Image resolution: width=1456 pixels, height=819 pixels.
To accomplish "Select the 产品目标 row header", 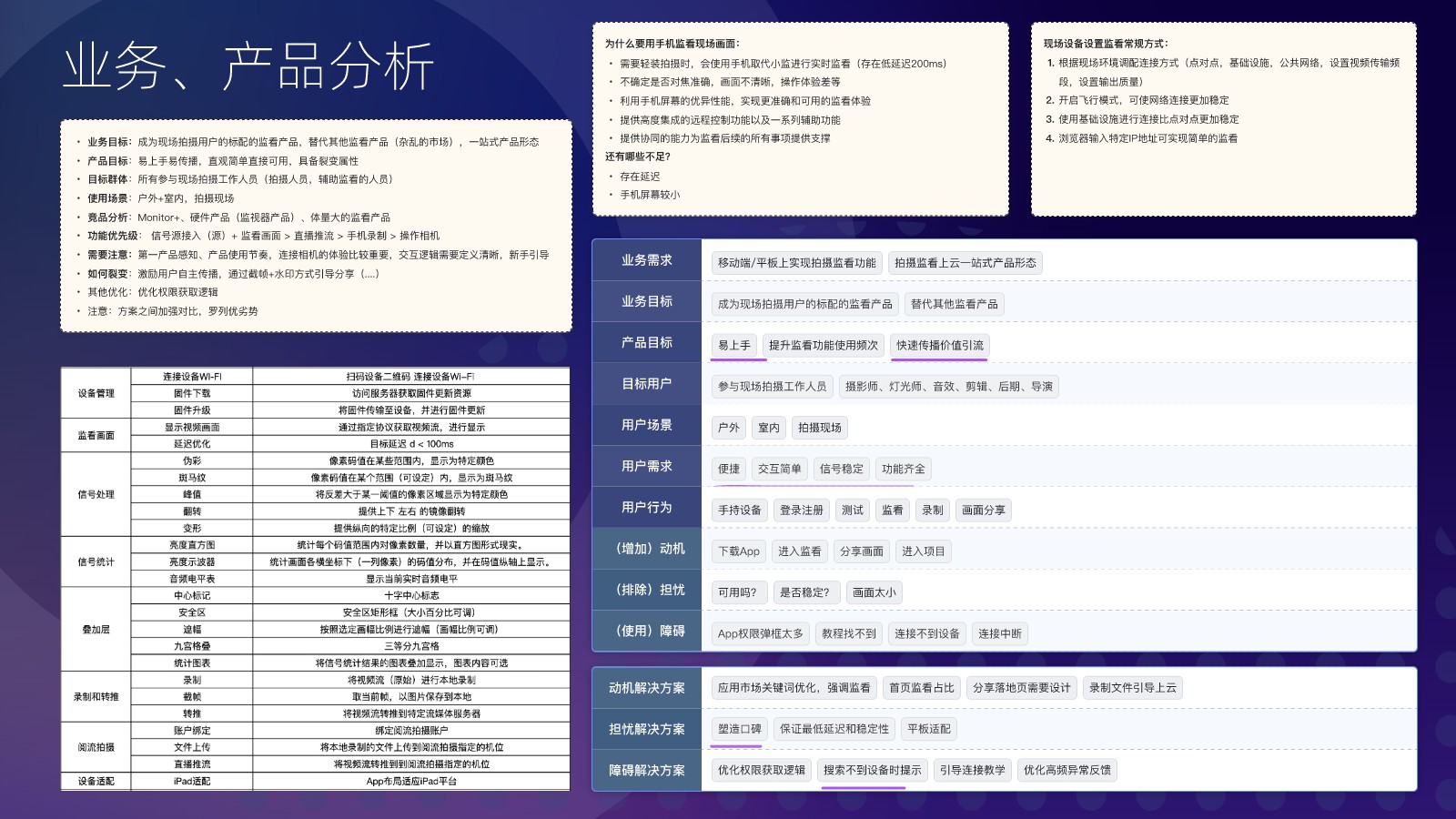I will (x=647, y=342).
